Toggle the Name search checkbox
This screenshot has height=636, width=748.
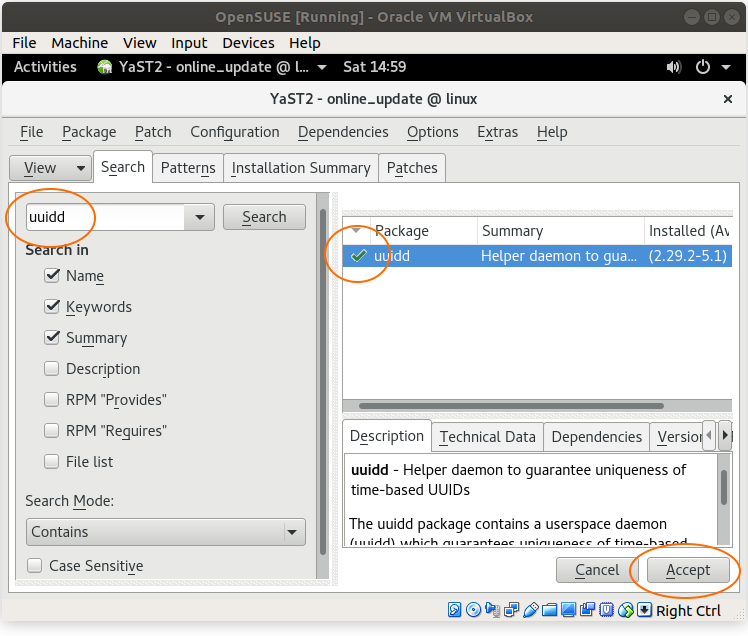[52, 275]
